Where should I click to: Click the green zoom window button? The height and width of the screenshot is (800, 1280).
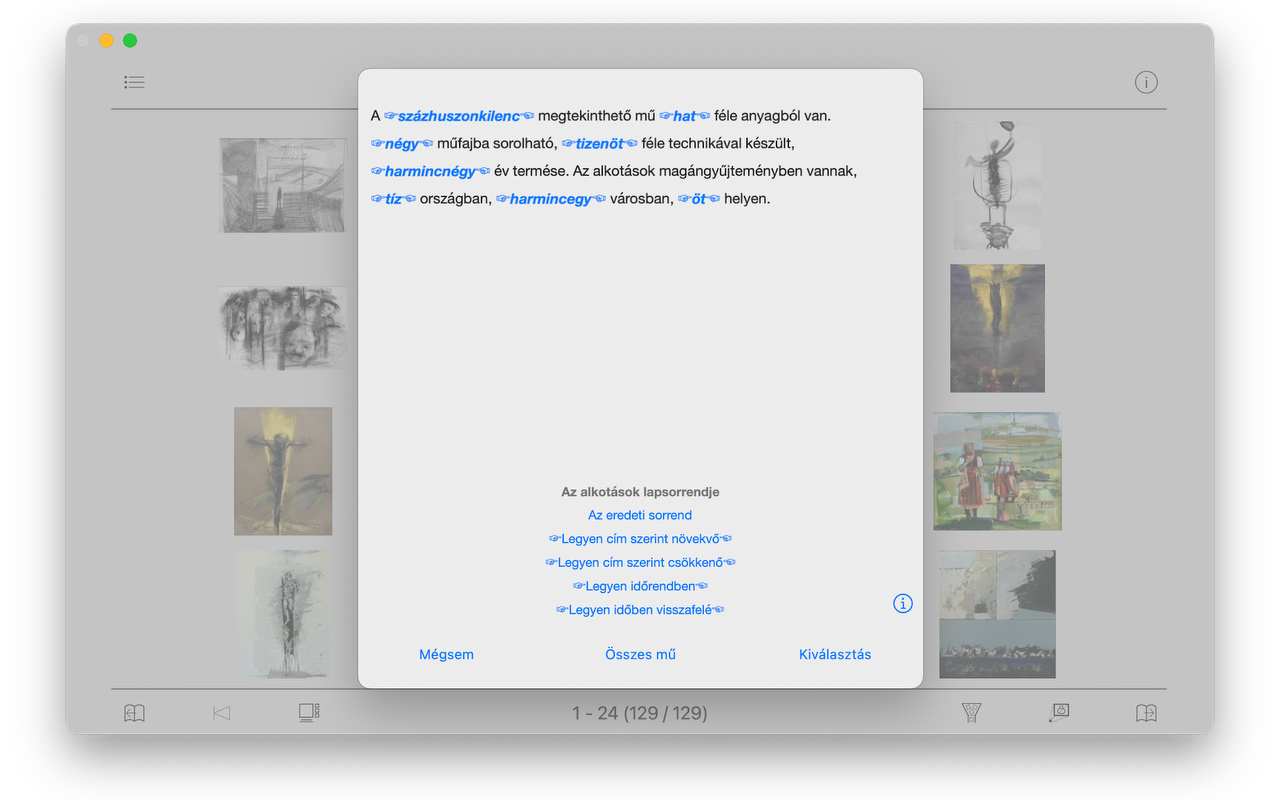(130, 41)
